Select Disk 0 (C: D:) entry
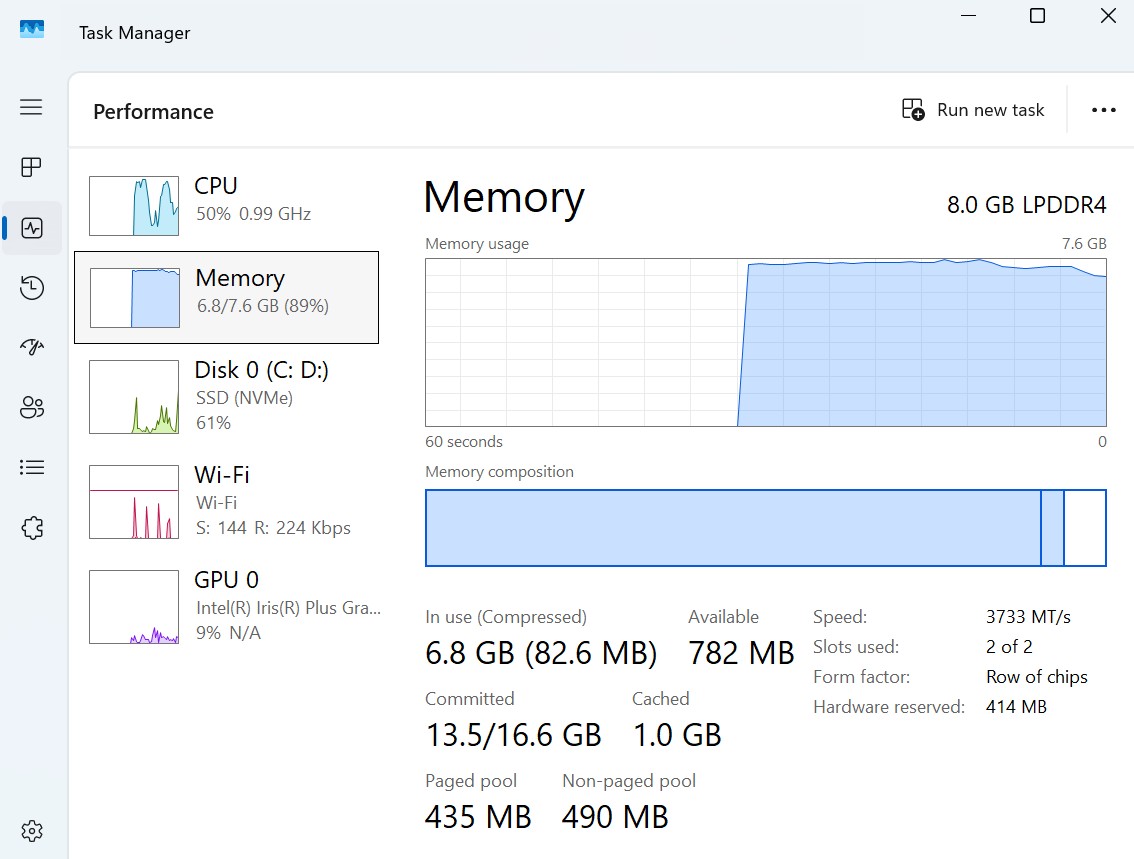This screenshot has width=1134, height=859. click(x=226, y=396)
